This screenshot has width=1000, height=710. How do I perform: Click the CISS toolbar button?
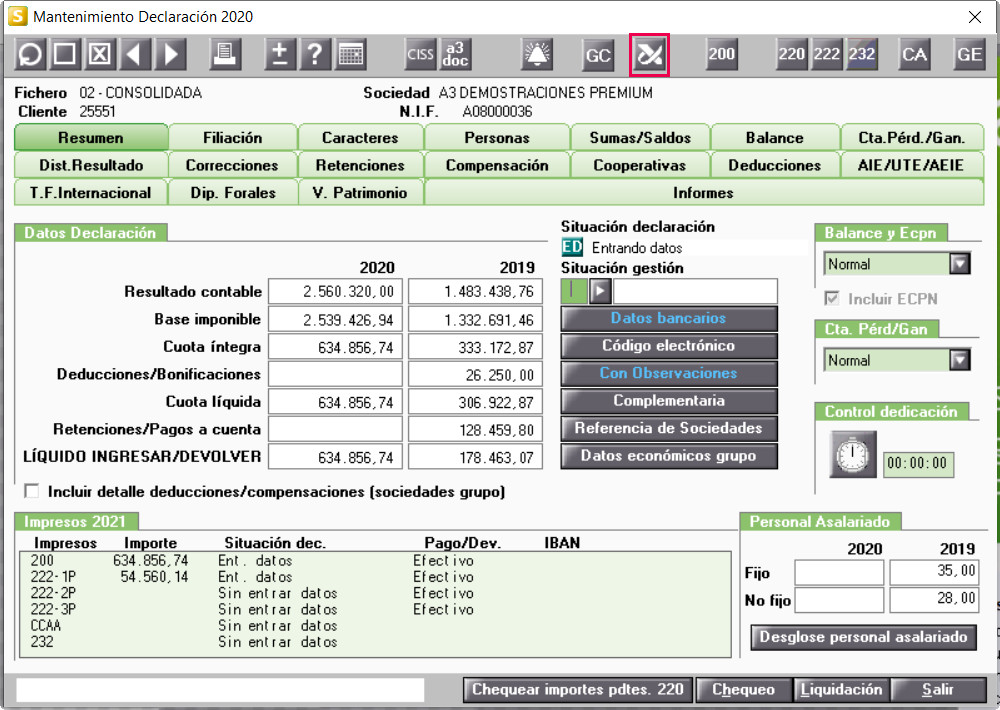click(x=420, y=55)
